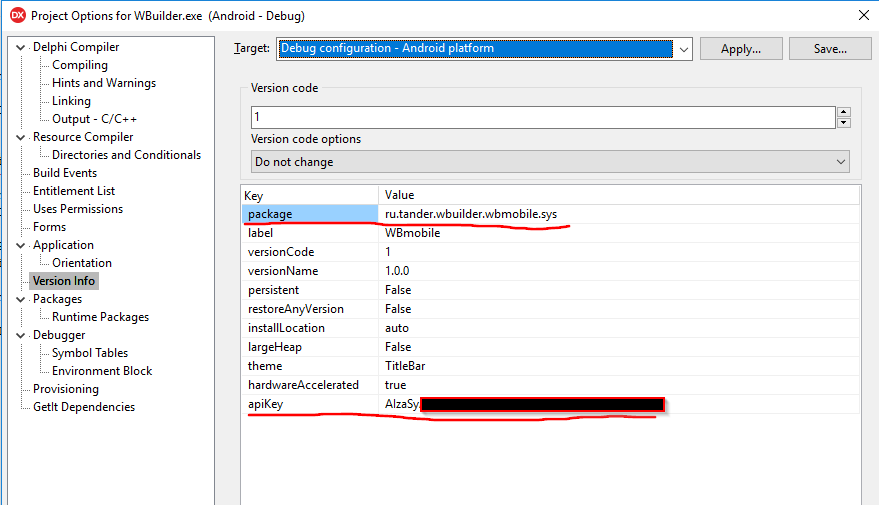This screenshot has height=505, width=879.
Task: Click the Apply... button
Action: (741, 49)
